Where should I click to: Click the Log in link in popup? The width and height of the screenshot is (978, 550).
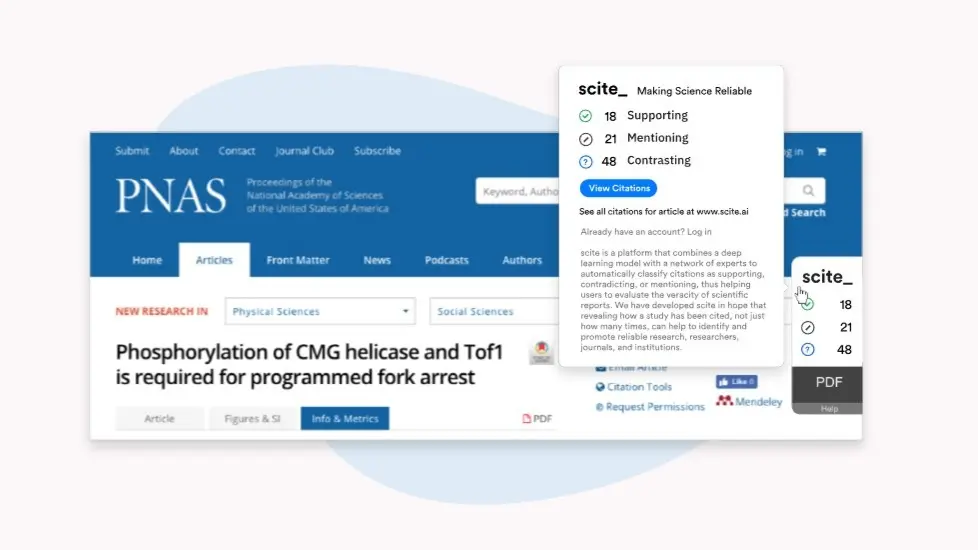[699, 232]
